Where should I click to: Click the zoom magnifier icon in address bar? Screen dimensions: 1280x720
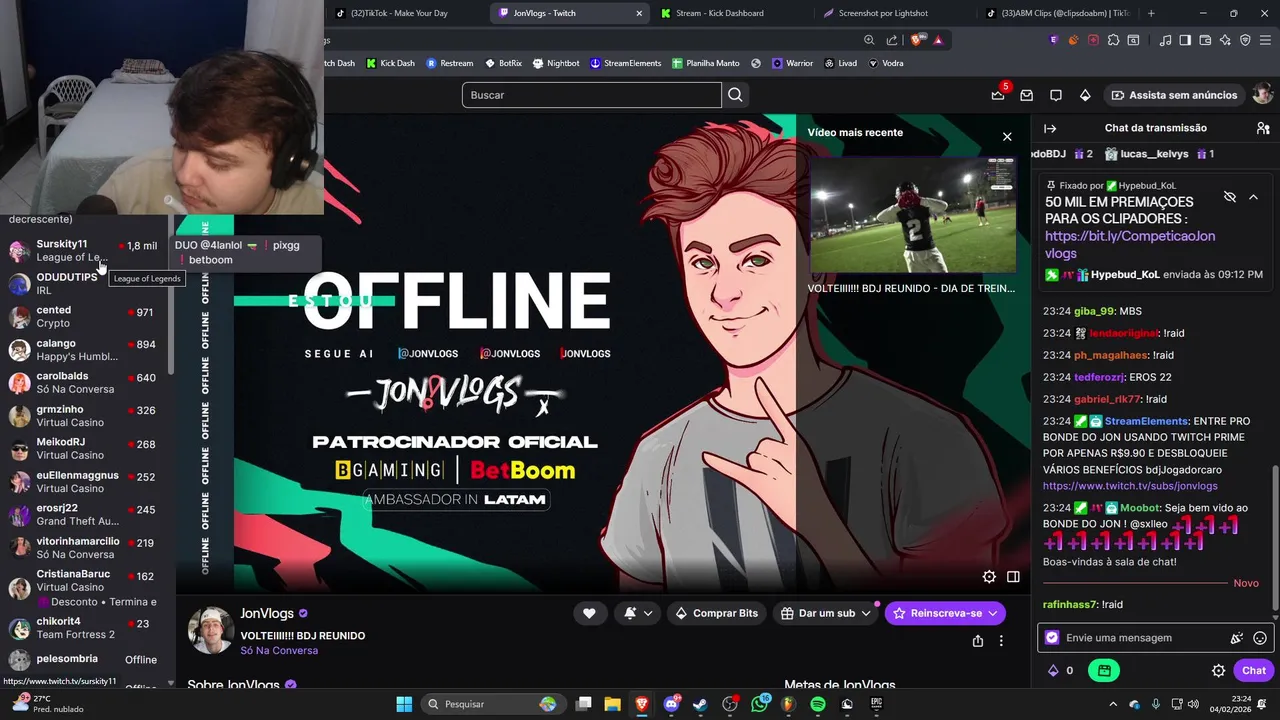(869, 40)
